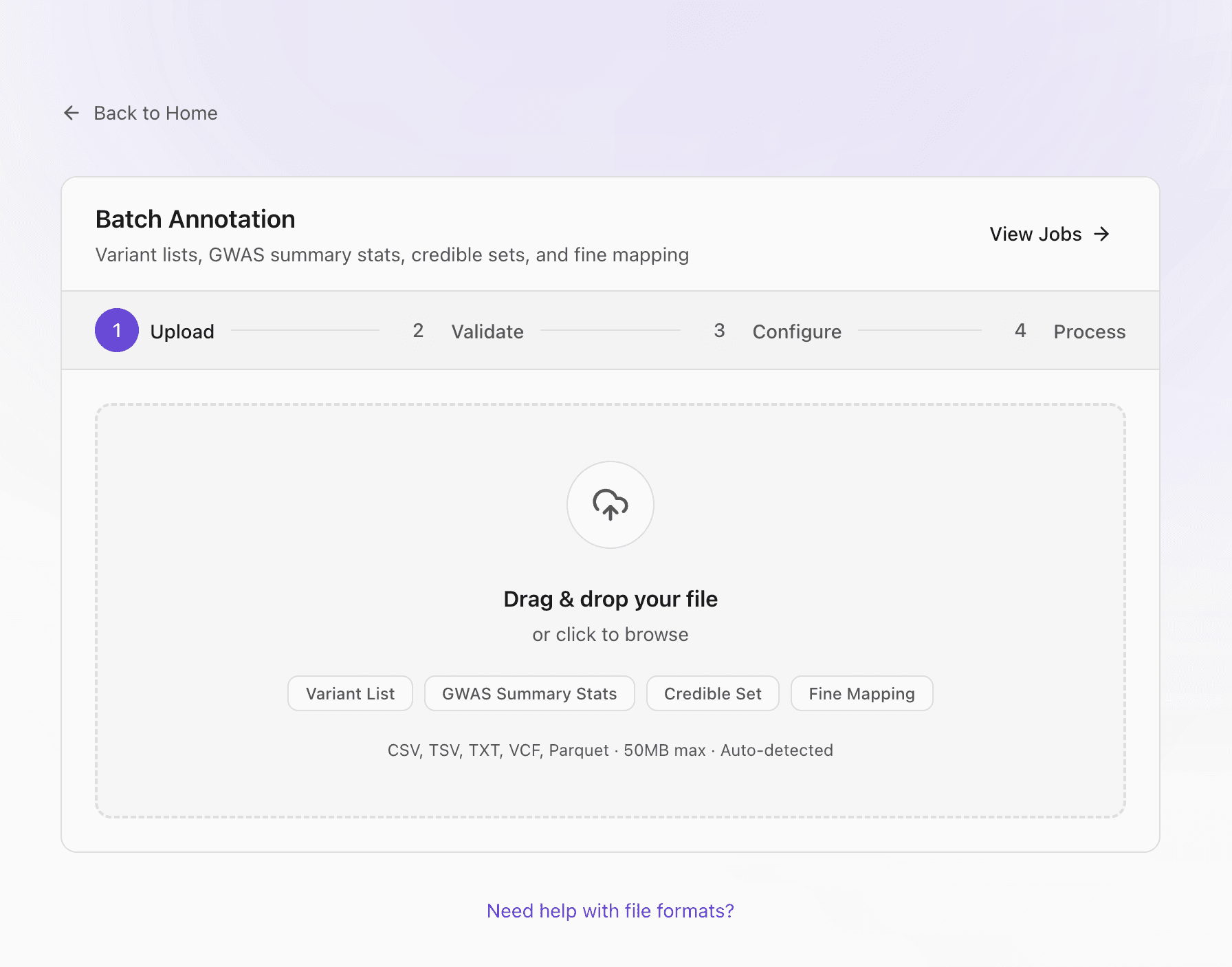The height and width of the screenshot is (967, 1232).
Task: Click the Process step label
Action: tap(1090, 332)
